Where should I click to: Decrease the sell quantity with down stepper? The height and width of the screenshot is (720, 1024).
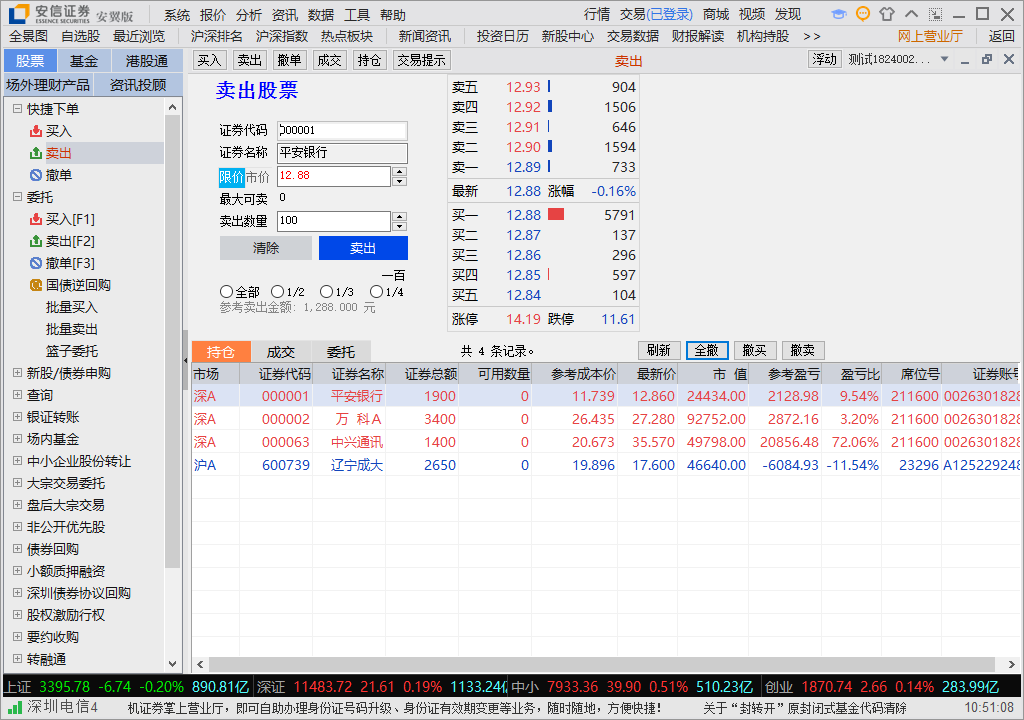point(400,226)
